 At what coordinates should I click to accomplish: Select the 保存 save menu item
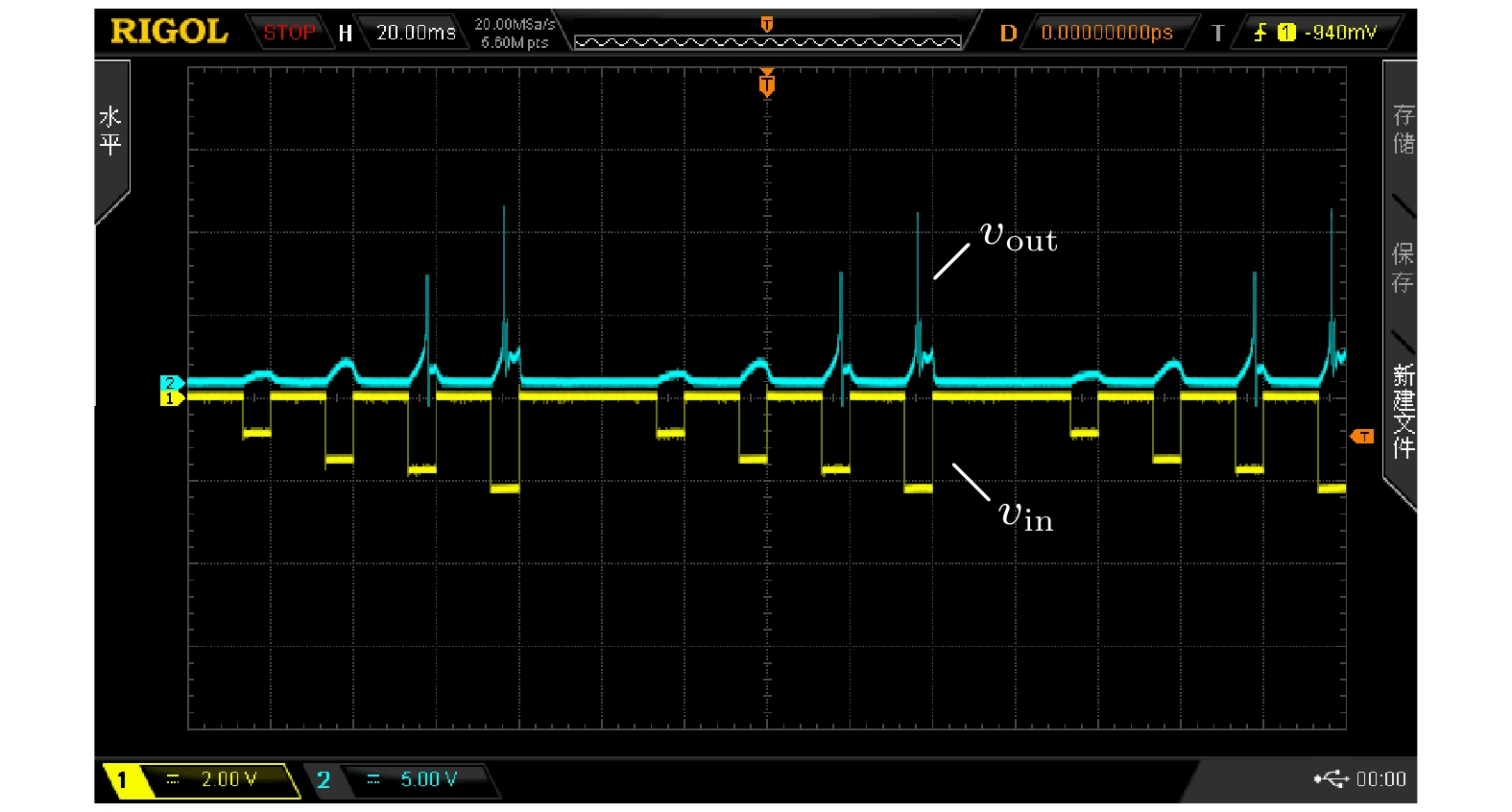[x=1403, y=268]
